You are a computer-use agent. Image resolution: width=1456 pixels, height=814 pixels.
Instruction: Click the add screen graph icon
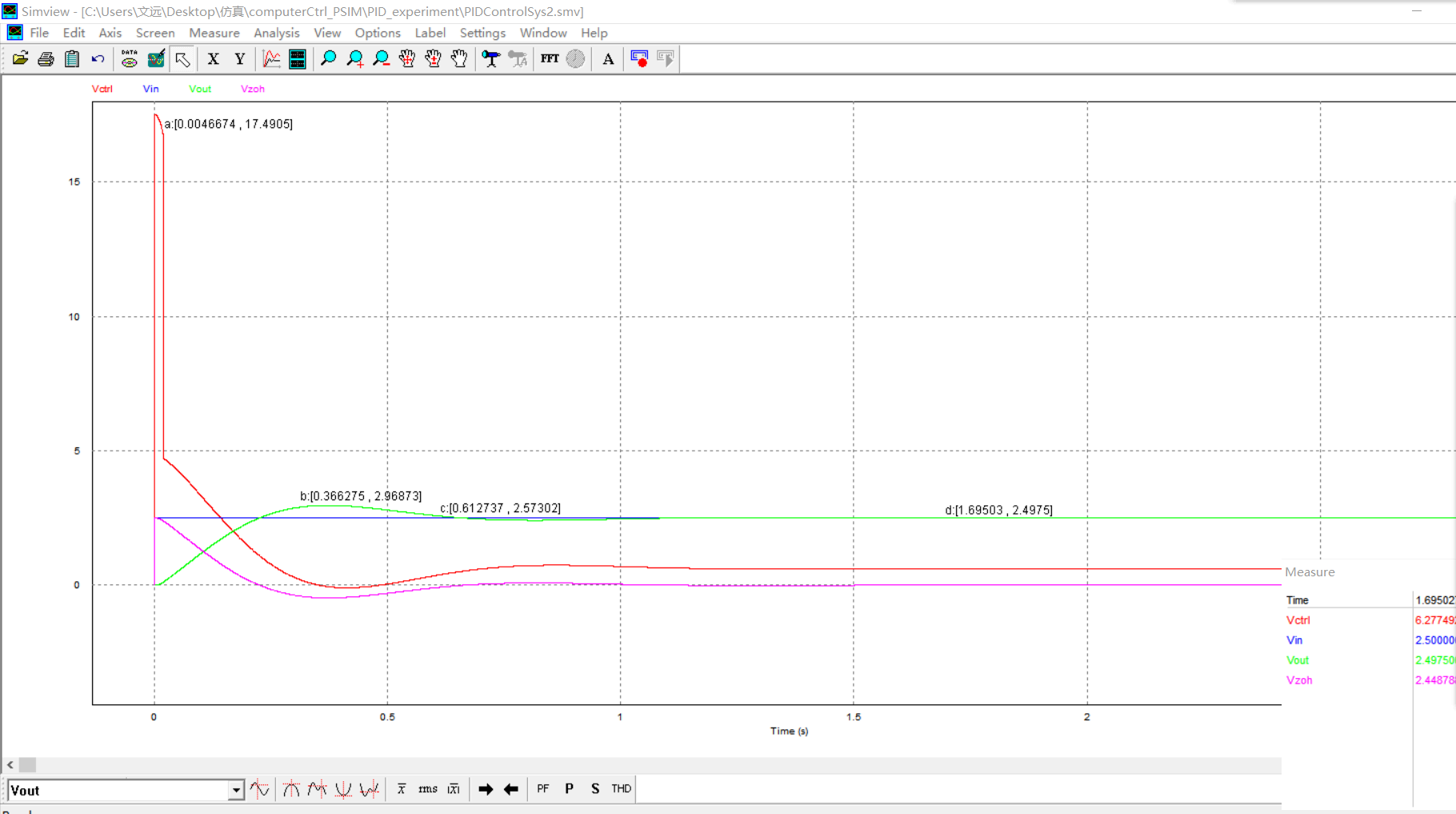[x=271, y=58]
